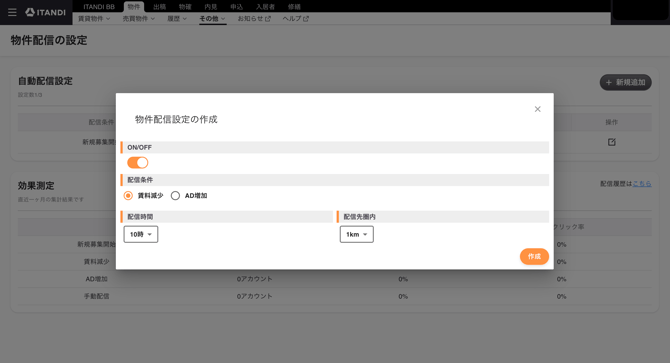
Task: Select the AD増加 radio option
Action: [175, 196]
